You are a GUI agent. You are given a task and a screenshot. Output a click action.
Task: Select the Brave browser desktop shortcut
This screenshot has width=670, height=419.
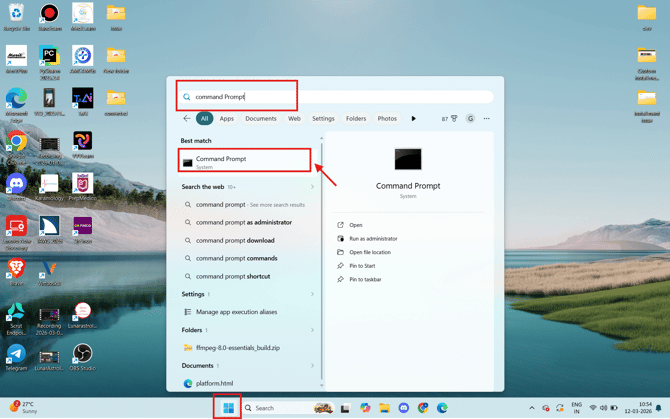pyautogui.click(x=16, y=272)
